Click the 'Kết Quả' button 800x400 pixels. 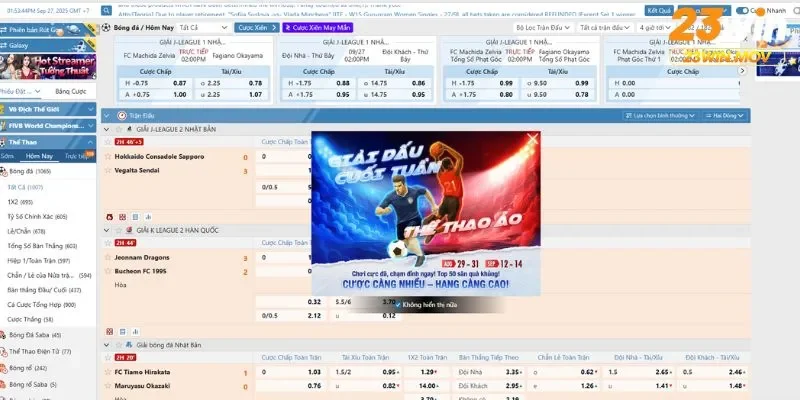click(660, 9)
